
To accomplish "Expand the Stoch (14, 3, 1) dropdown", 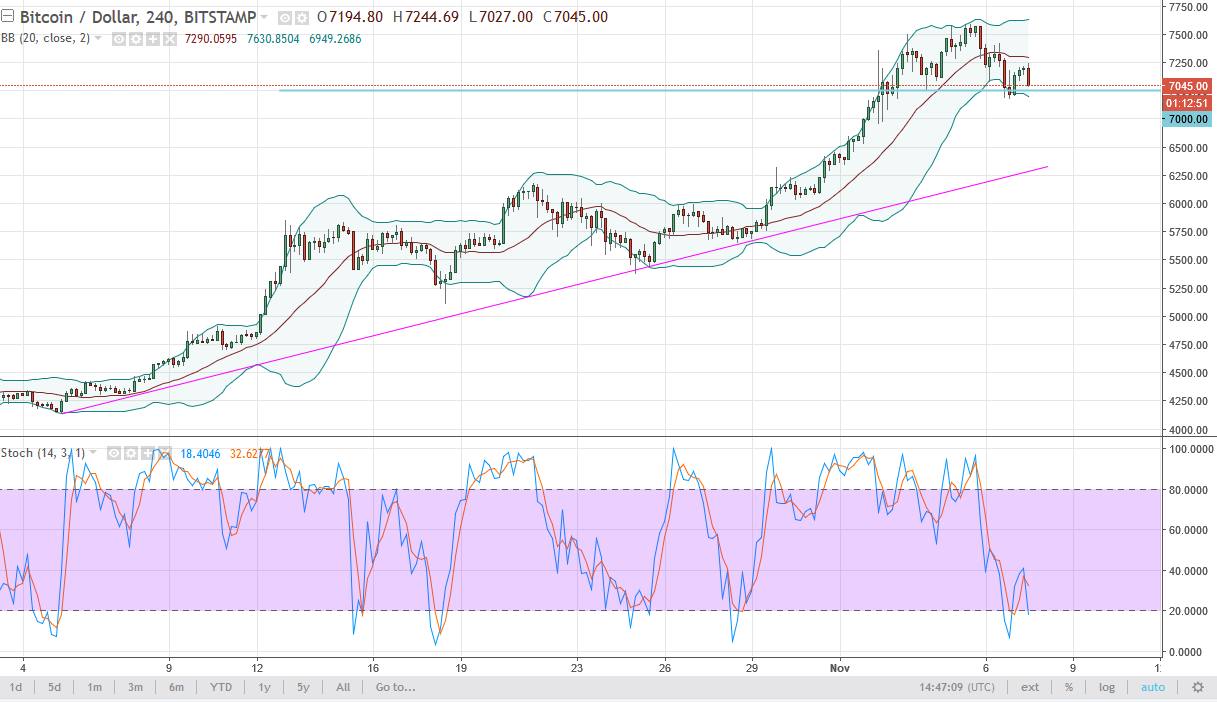I will (x=93, y=452).
